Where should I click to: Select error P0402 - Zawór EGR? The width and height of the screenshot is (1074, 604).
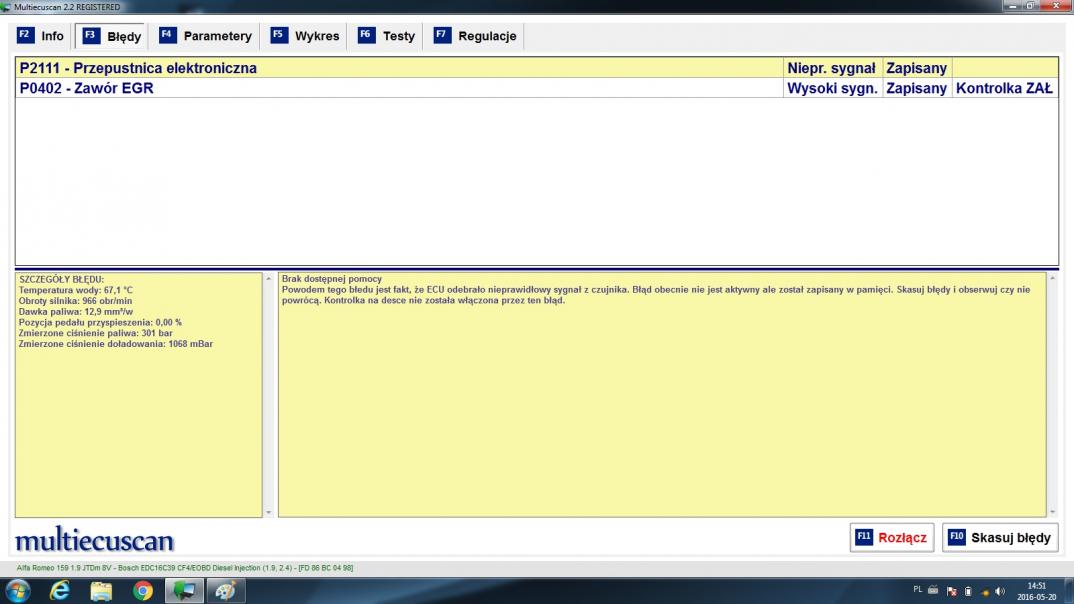[x=399, y=88]
